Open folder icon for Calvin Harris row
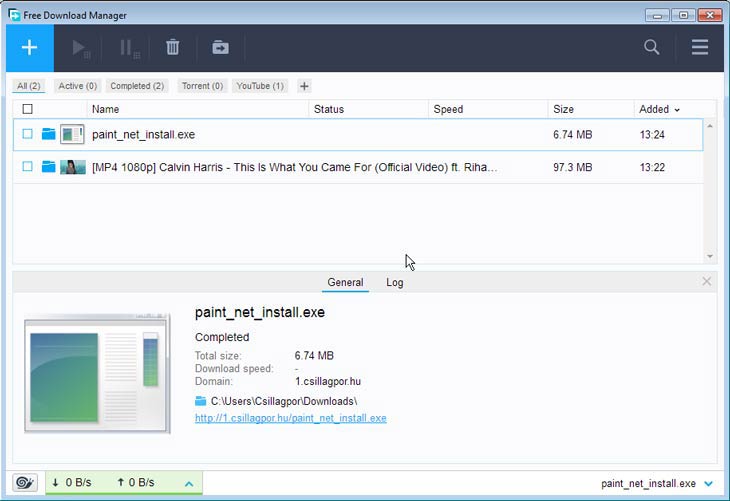The height and width of the screenshot is (501, 730). 48,167
